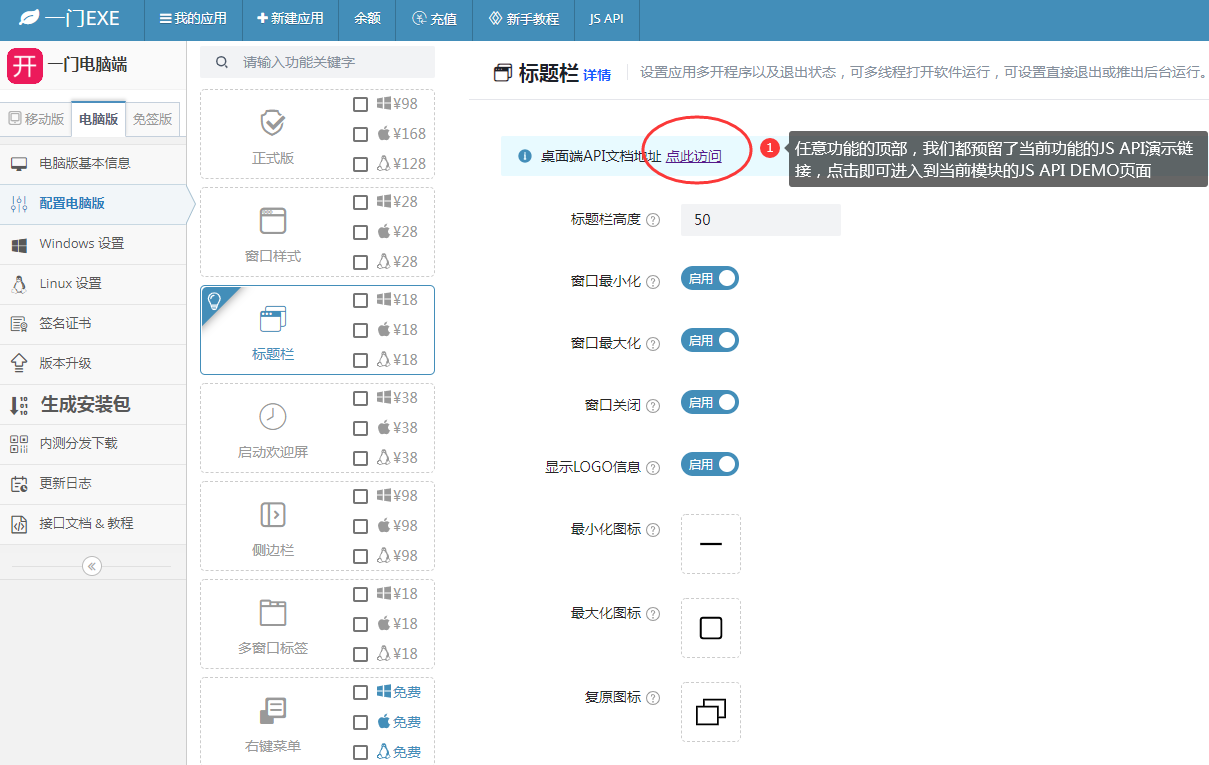Show help icon for 标题栏高度
This screenshot has height=765, width=1209.
[x=653, y=220]
